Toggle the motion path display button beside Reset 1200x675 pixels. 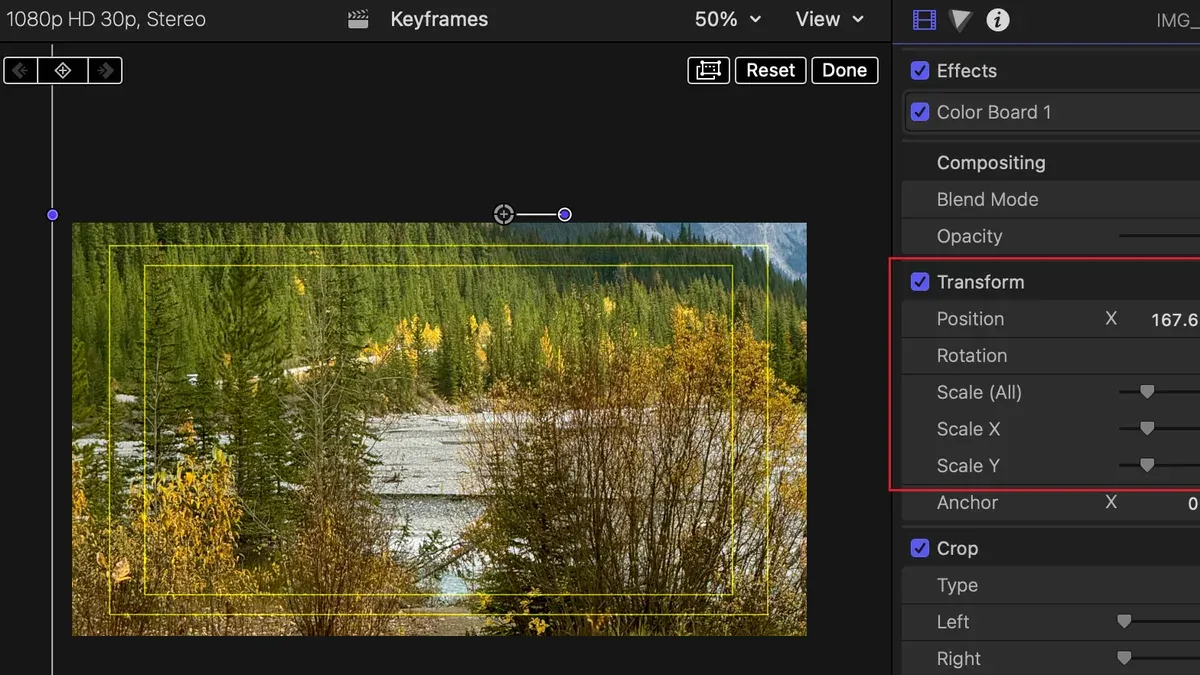click(709, 70)
